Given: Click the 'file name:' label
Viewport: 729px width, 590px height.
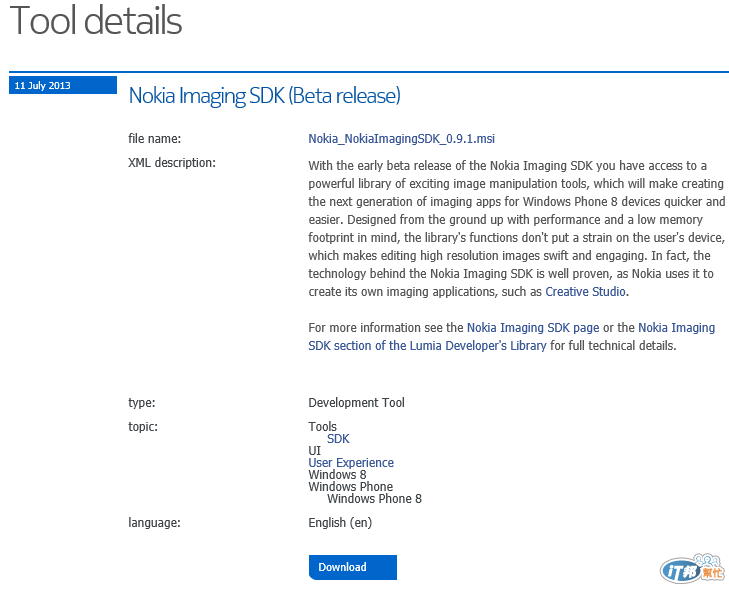Looking at the screenshot, I should point(154,139).
